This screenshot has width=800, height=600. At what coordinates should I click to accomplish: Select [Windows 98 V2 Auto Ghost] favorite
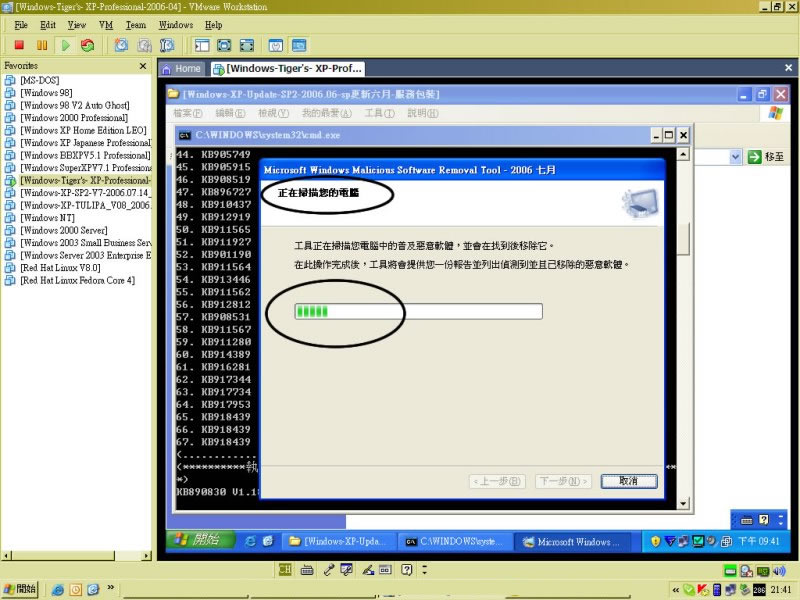pyautogui.click(x=74, y=105)
